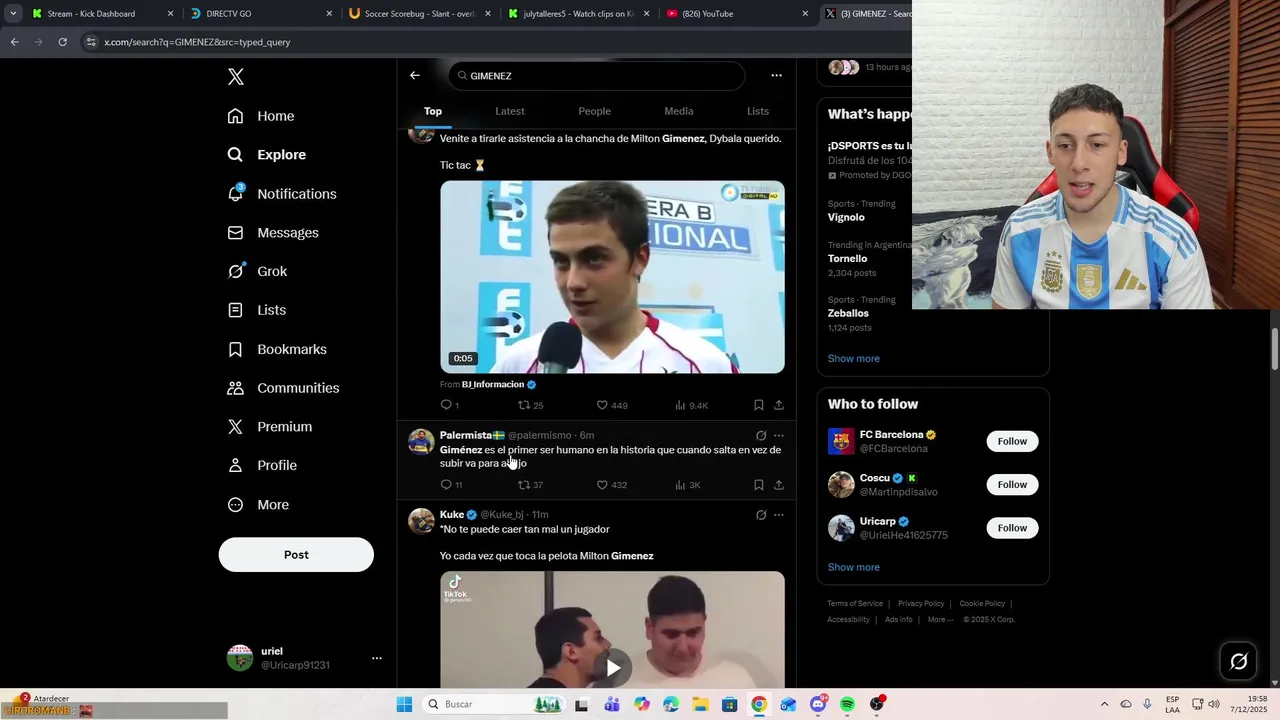Open File Explorer from taskbar
The image size is (1280, 720).
pyautogui.click(x=700, y=704)
